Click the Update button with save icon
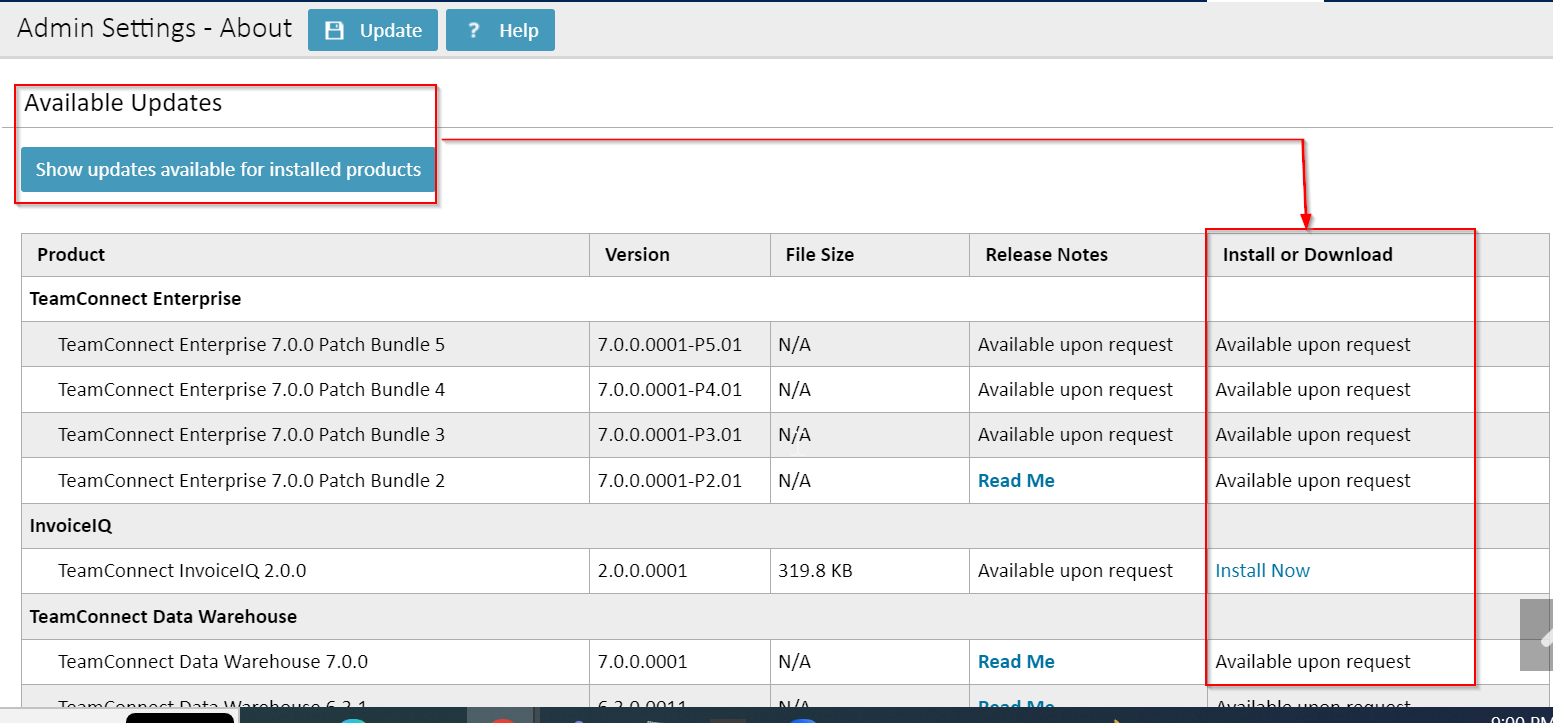 pos(373,30)
